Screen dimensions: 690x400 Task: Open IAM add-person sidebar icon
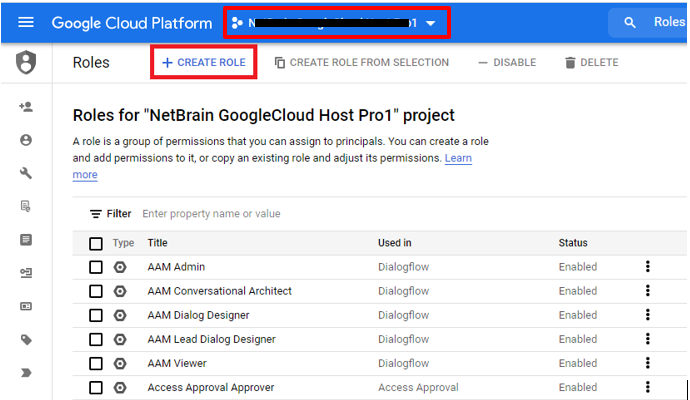pos(26,106)
